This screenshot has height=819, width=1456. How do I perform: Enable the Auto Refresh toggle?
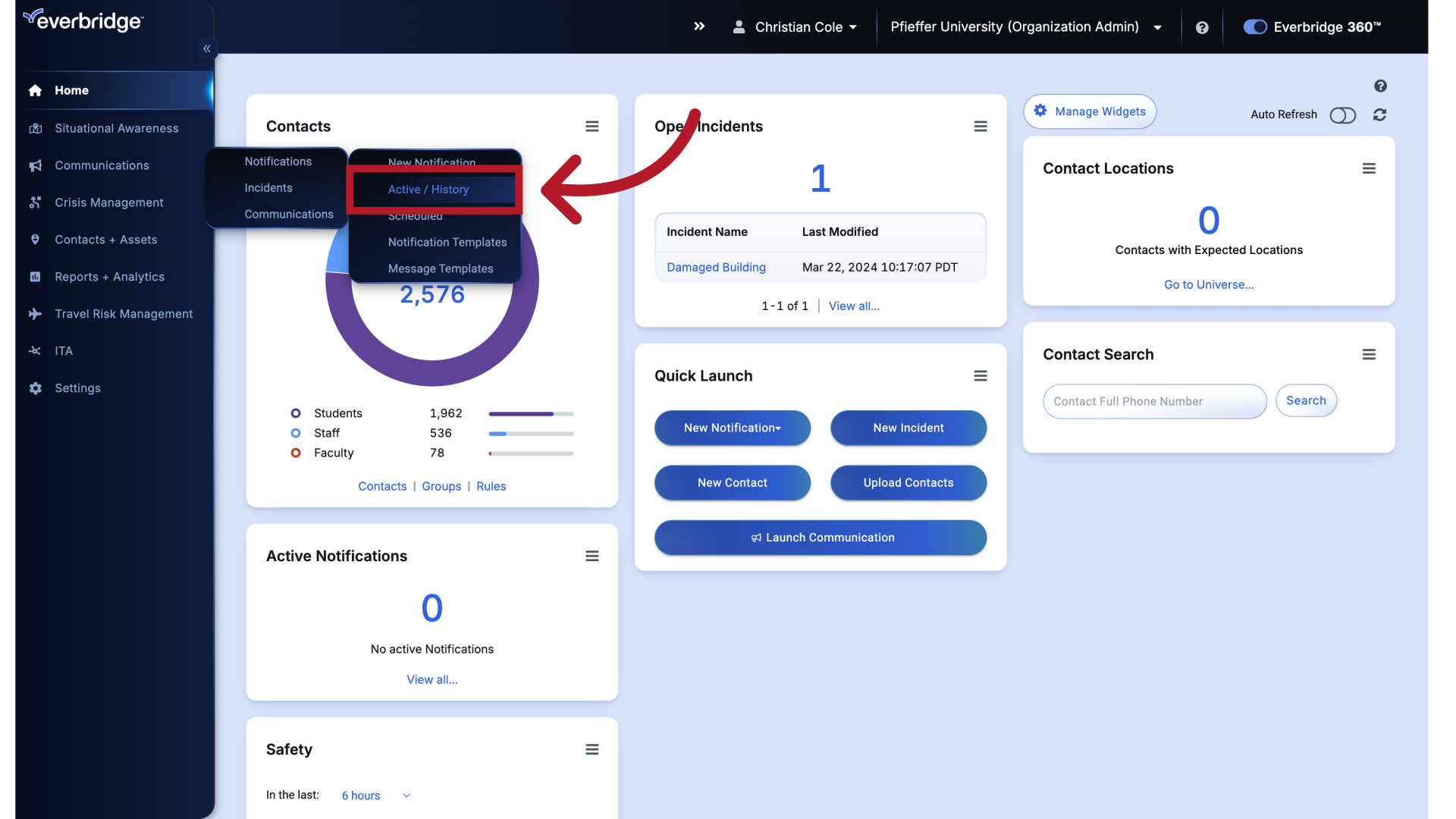tap(1342, 115)
